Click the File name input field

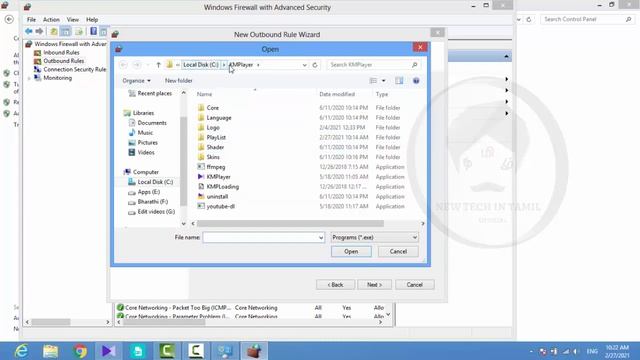(260, 238)
